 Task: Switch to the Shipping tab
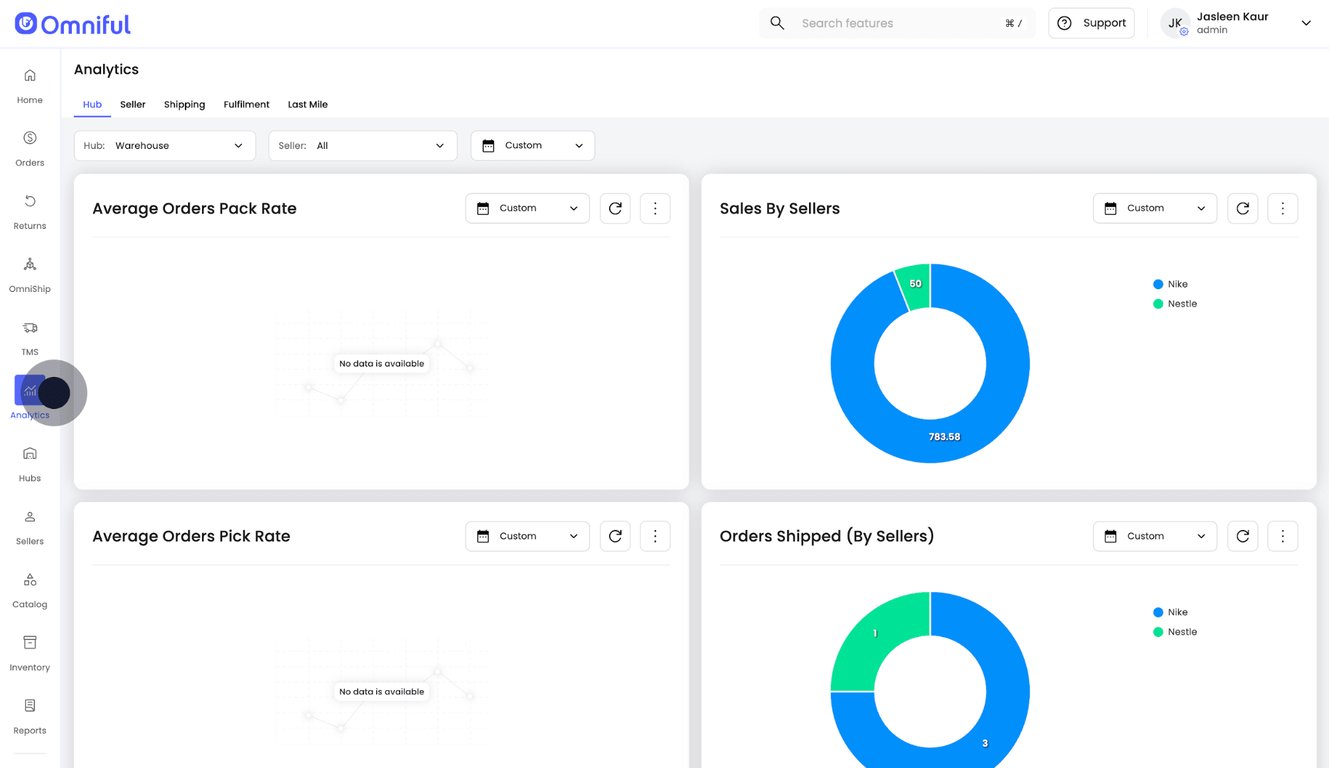click(184, 104)
